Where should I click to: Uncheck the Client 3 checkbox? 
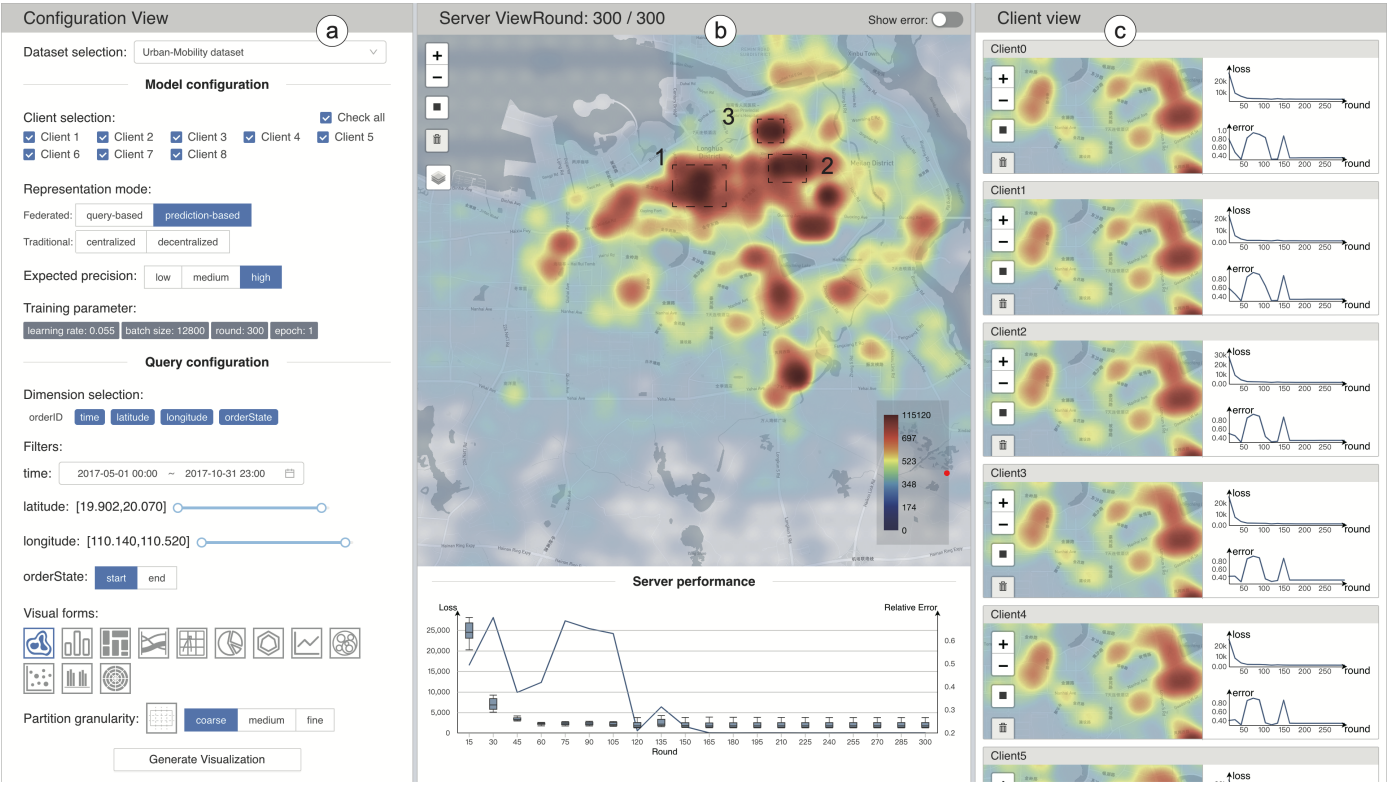pyautogui.click(x=177, y=137)
